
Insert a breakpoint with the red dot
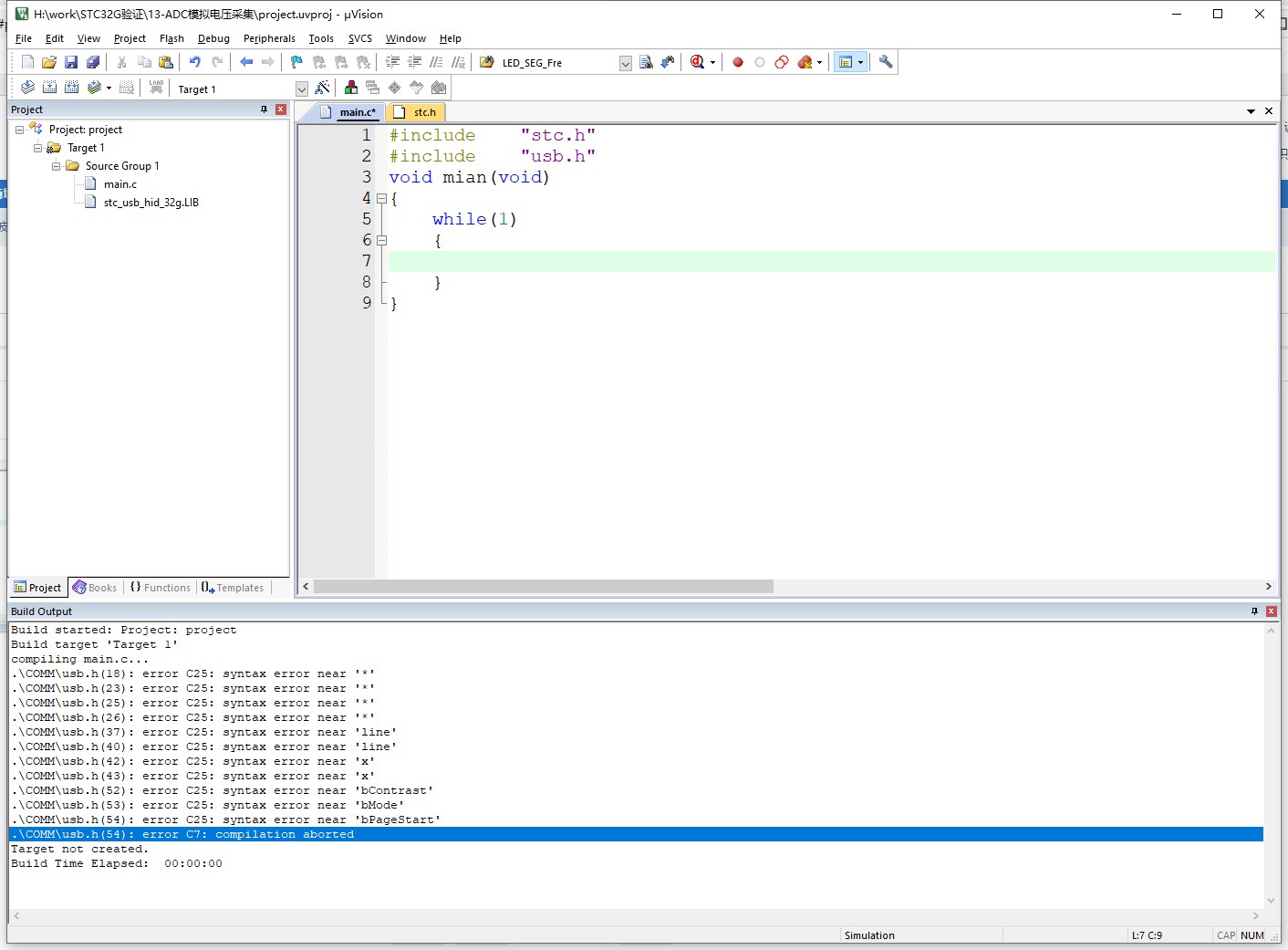[x=738, y=62]
